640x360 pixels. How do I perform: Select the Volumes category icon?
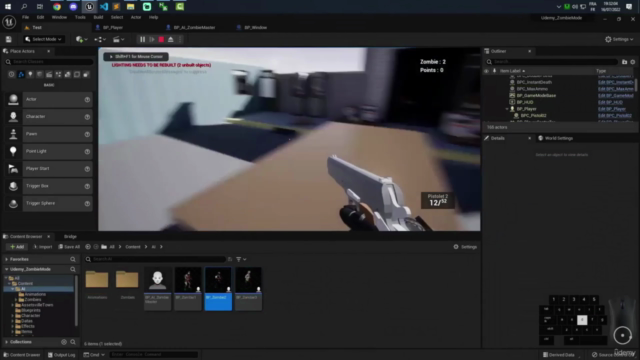coord(77,75)
